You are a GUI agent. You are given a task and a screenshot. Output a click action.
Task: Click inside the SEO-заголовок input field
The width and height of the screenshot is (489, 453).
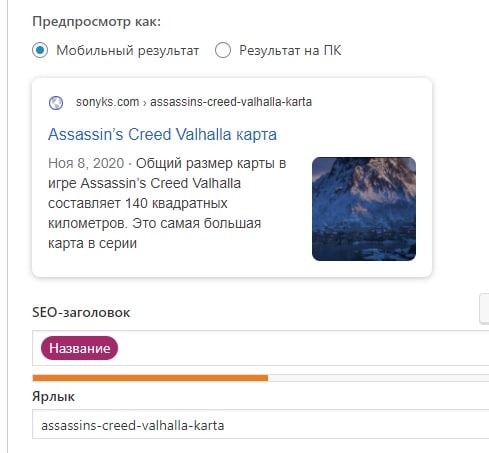[300, 348]
